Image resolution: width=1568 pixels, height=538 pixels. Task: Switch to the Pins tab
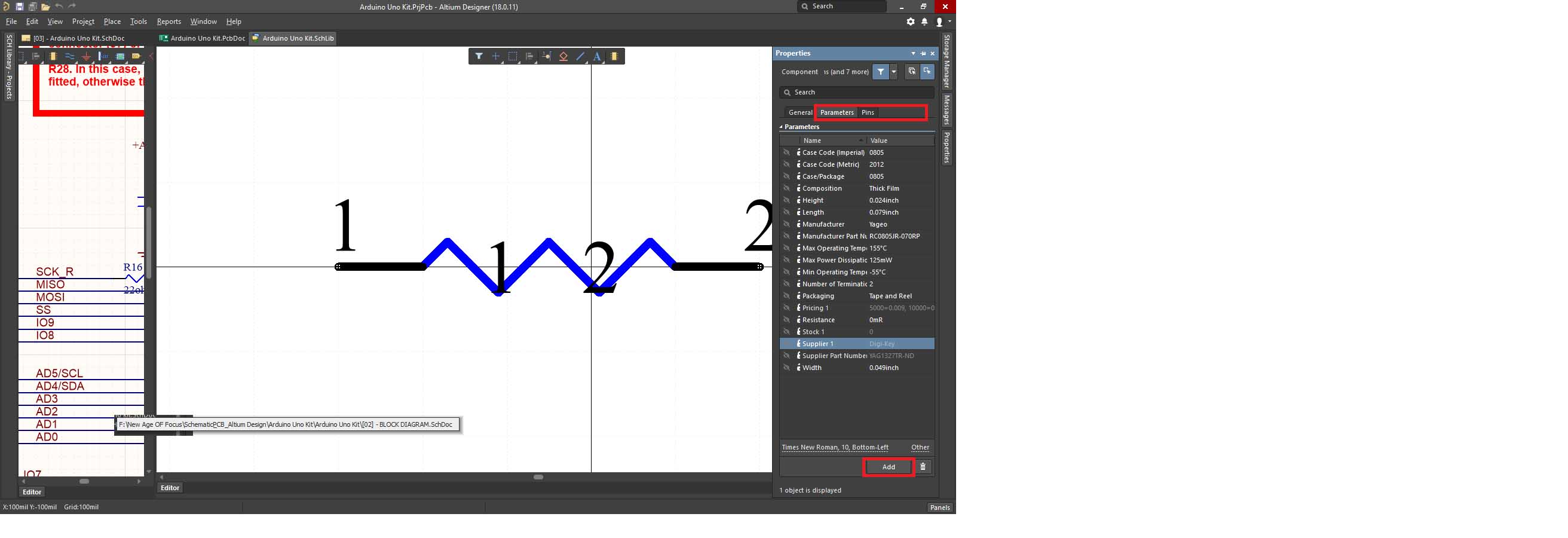coord(868,112)
